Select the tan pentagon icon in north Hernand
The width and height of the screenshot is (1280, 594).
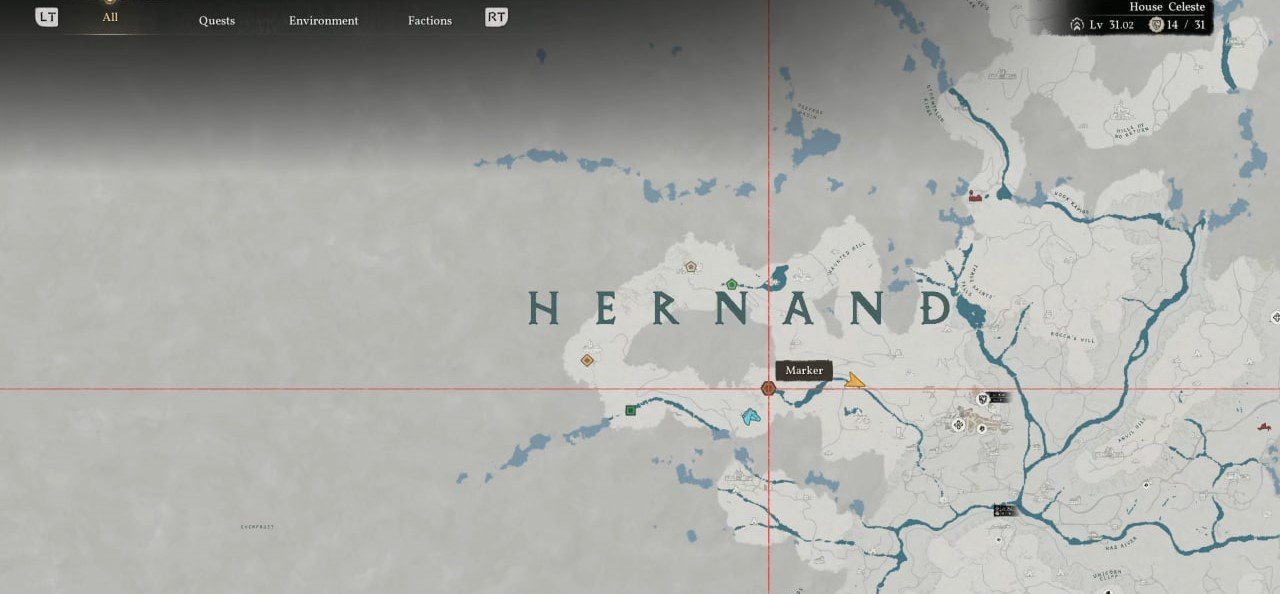(690, 267)
